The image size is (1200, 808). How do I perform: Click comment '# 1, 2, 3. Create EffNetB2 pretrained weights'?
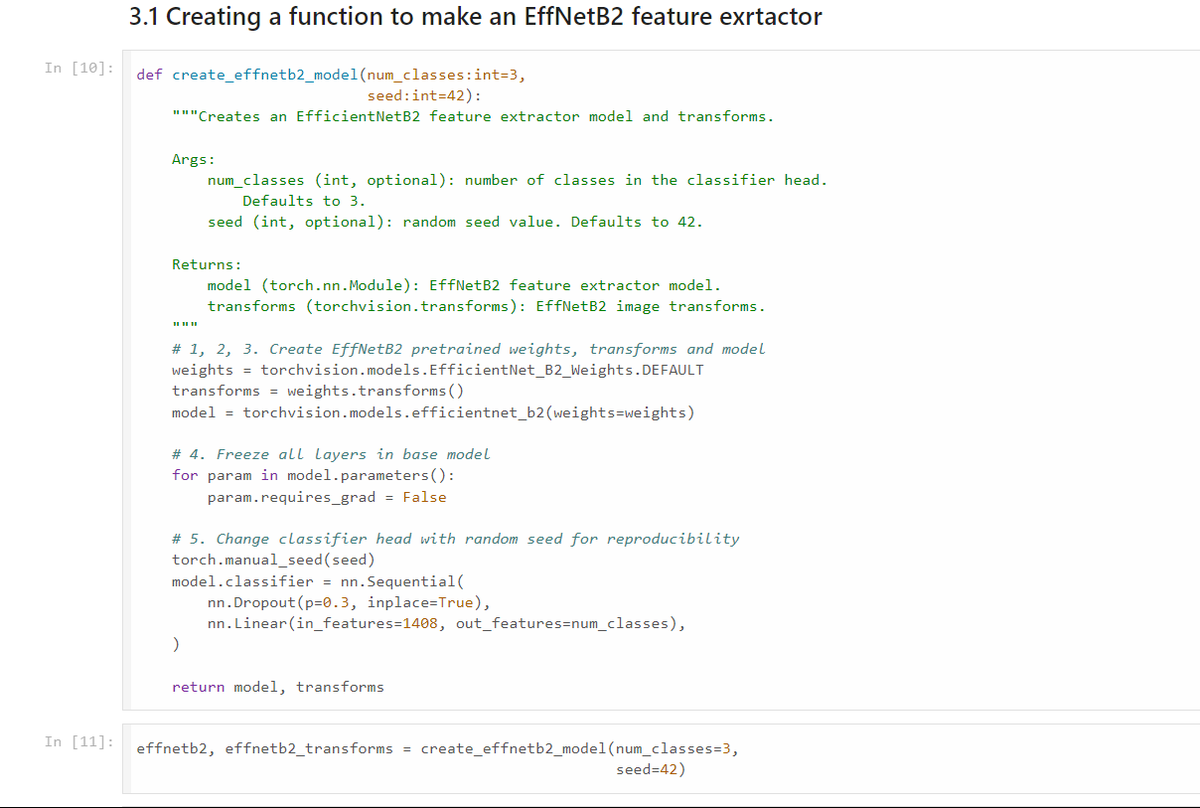(x=469, y=349)
